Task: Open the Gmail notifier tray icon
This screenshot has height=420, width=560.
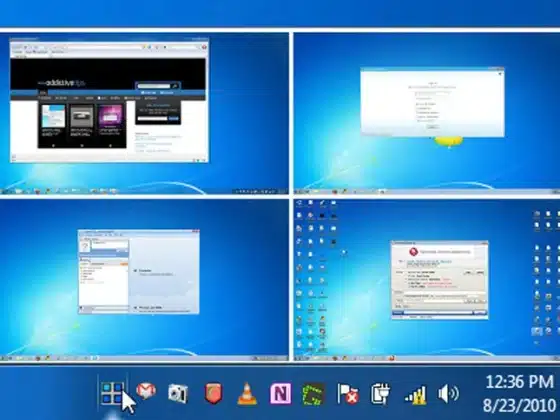Action: pyautogui.click(x=146, y=391)
